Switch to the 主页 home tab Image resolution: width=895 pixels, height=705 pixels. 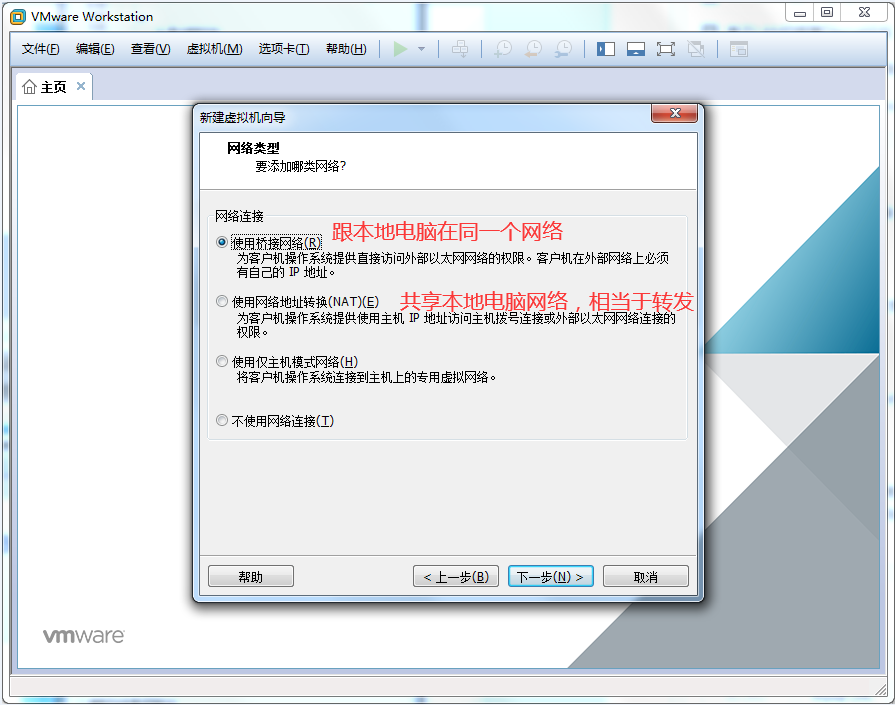coord(45,87)
